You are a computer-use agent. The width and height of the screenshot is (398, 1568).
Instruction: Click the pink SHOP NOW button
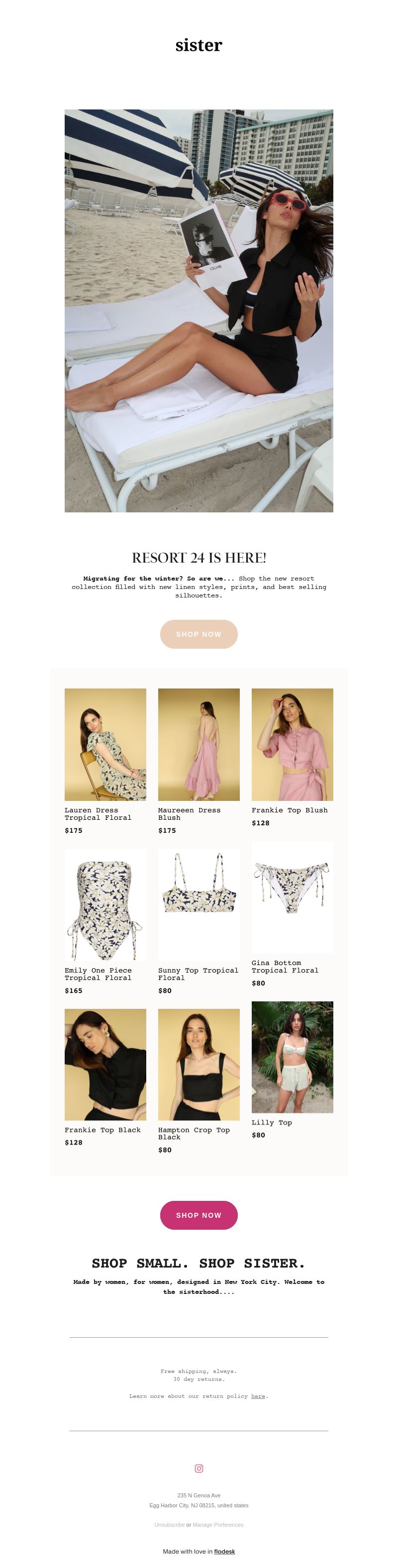199,1214
